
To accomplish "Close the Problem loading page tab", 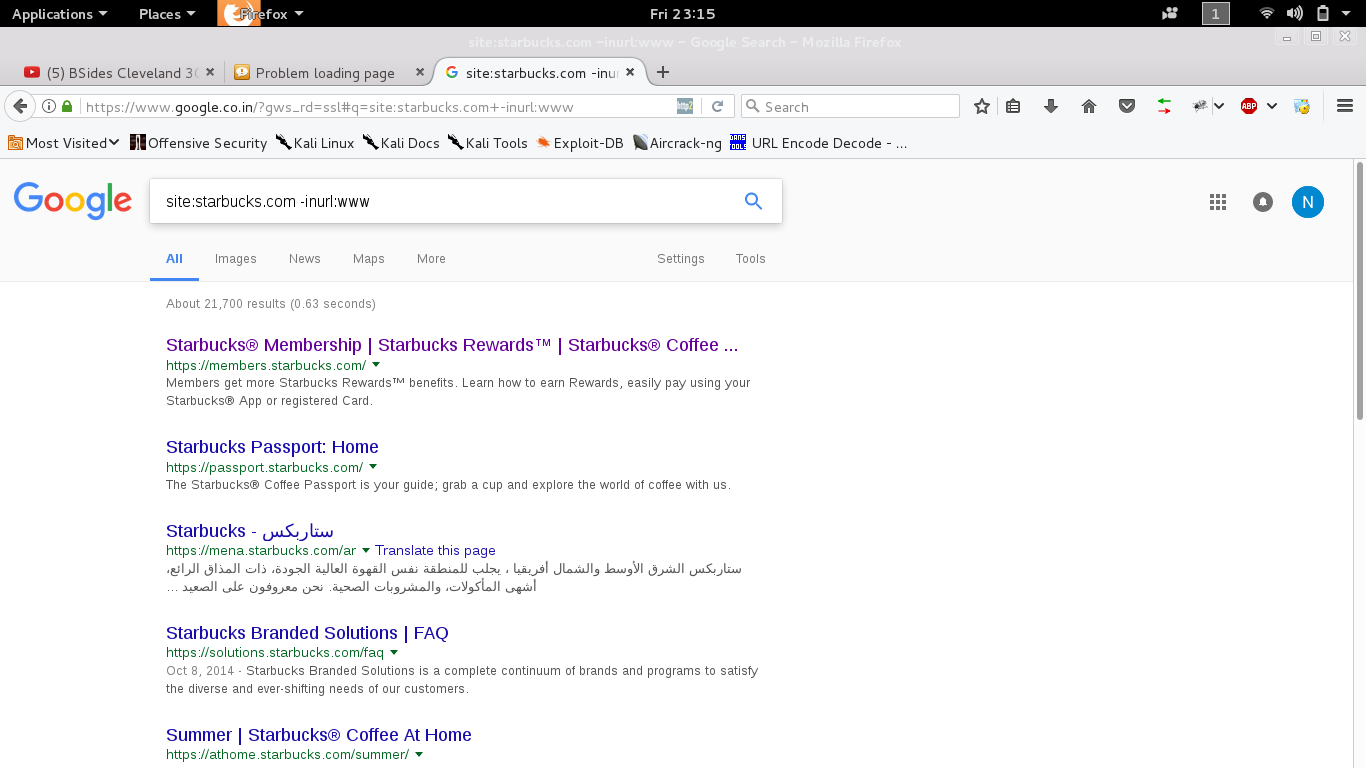I will [x=420, y=72].
